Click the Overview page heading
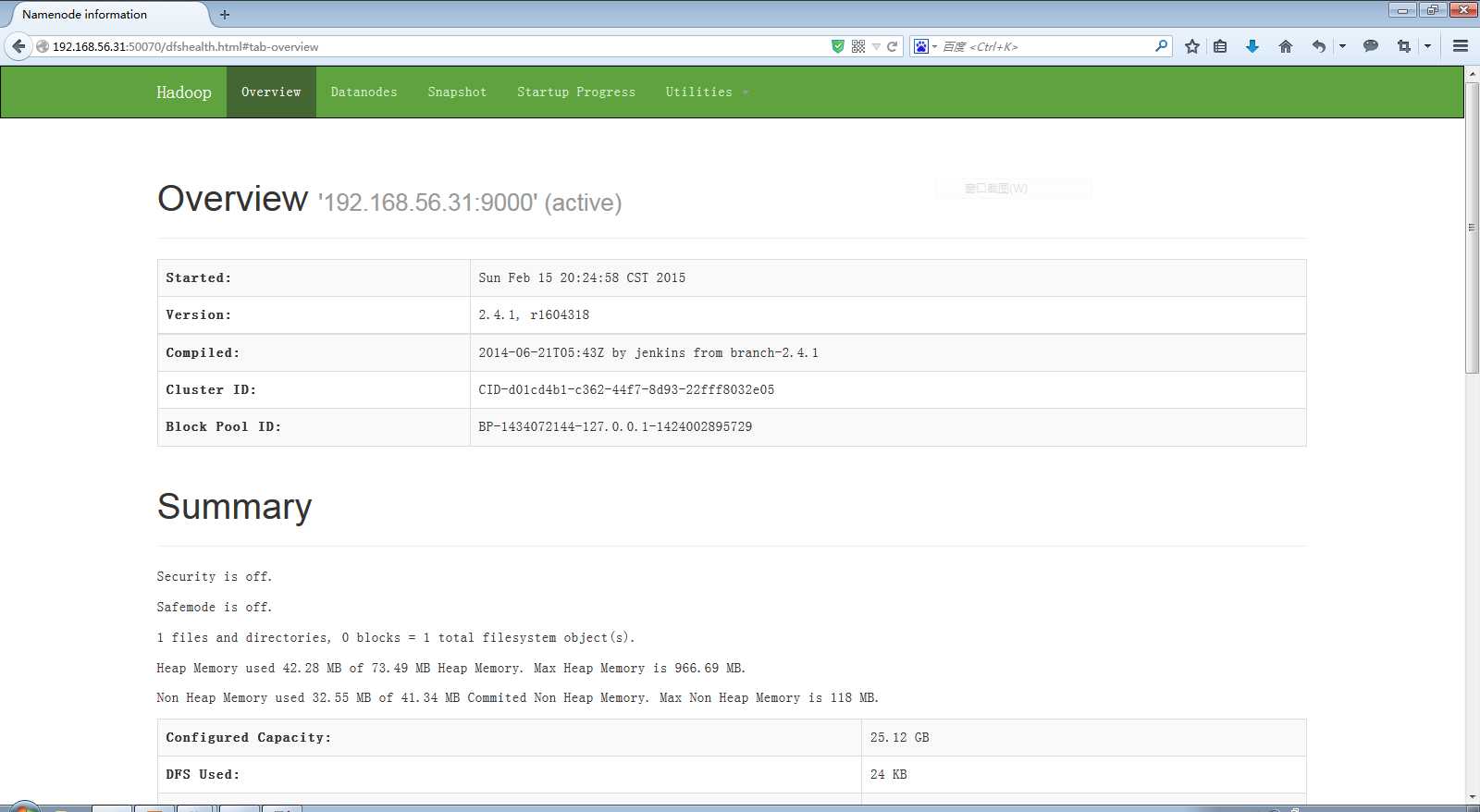This screenshot has height=812, width=1480. 232,199
